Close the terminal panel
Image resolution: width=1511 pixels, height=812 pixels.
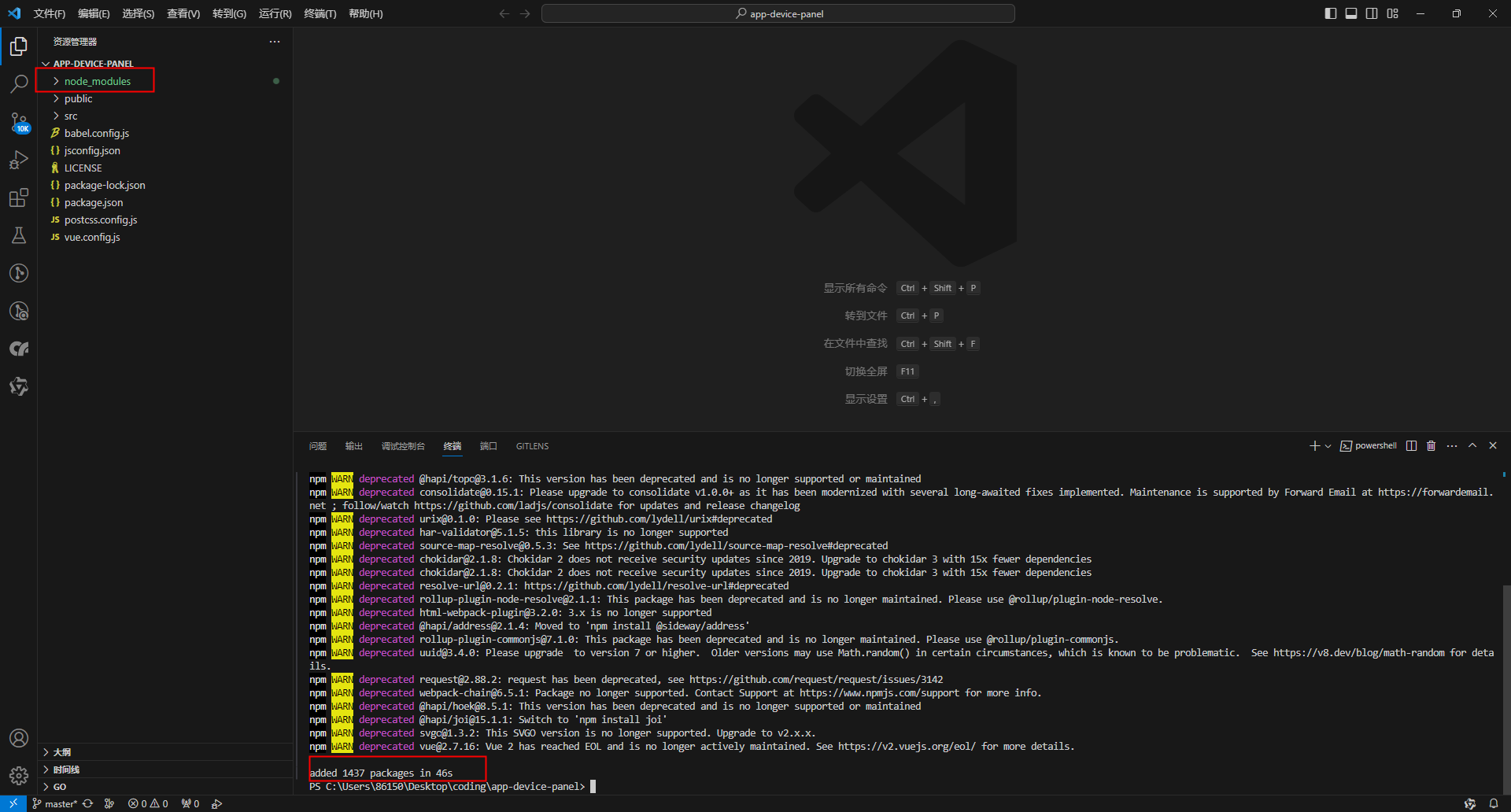pos(1493,446)
